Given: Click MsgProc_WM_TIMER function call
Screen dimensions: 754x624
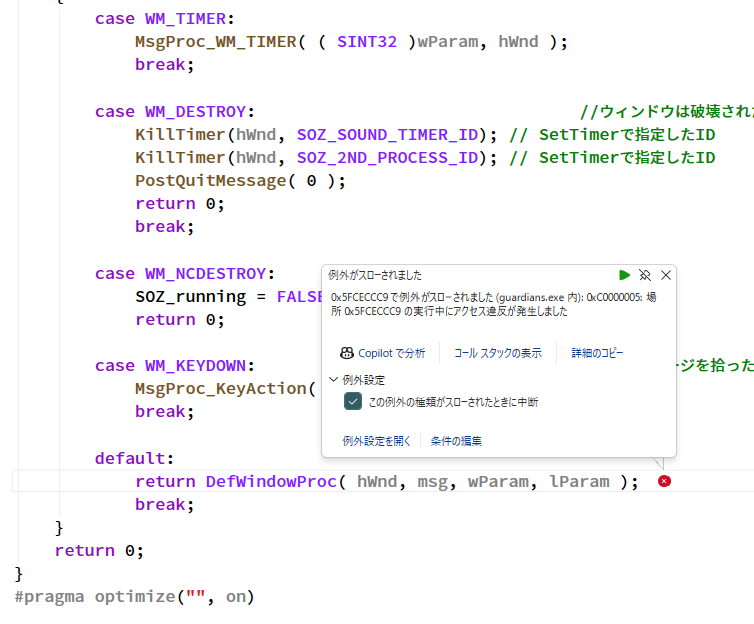Looking at the screenshot, I should (x=216, y=42).
